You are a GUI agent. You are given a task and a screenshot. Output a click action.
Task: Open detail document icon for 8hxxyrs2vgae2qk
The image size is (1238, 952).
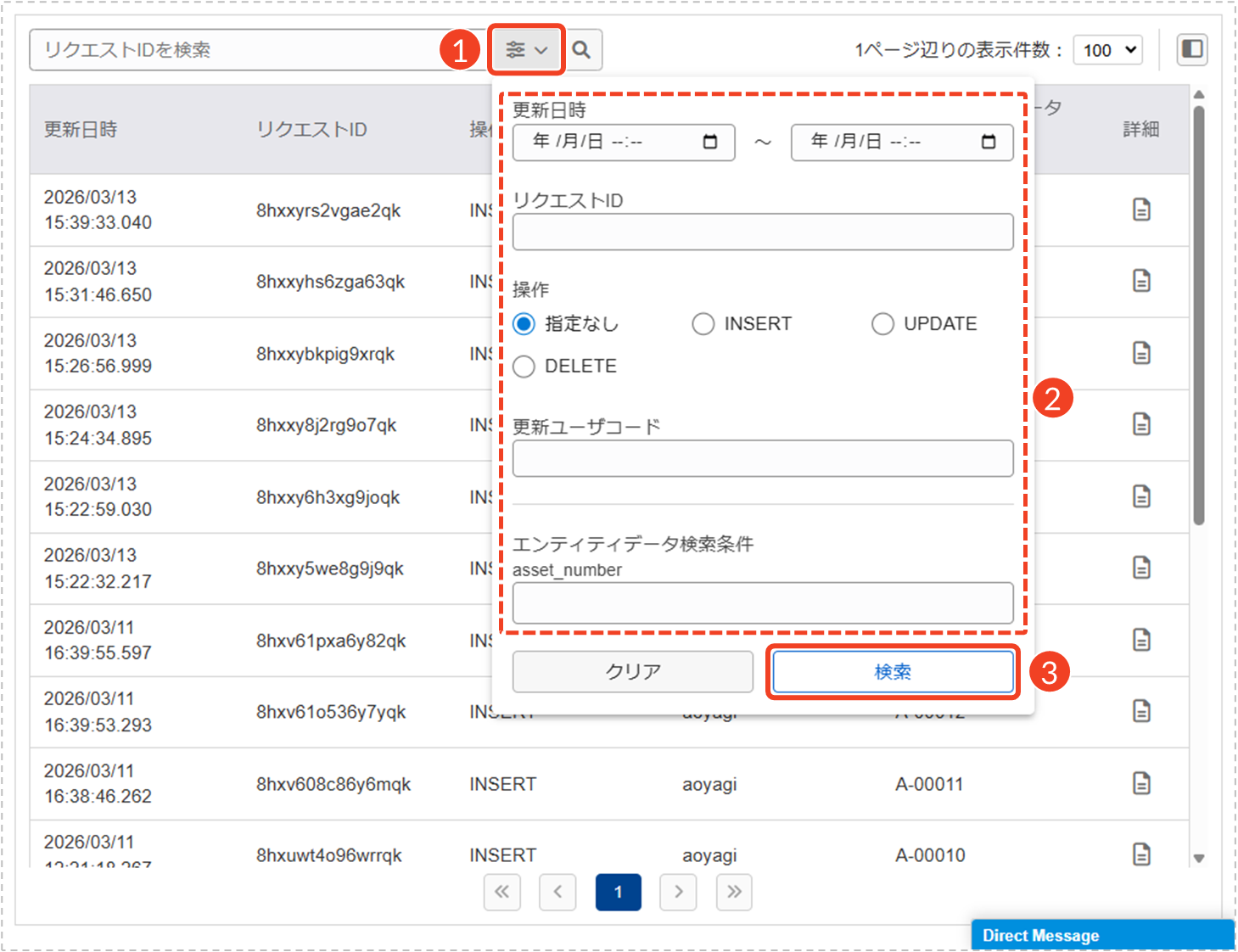pos(1141,210)
